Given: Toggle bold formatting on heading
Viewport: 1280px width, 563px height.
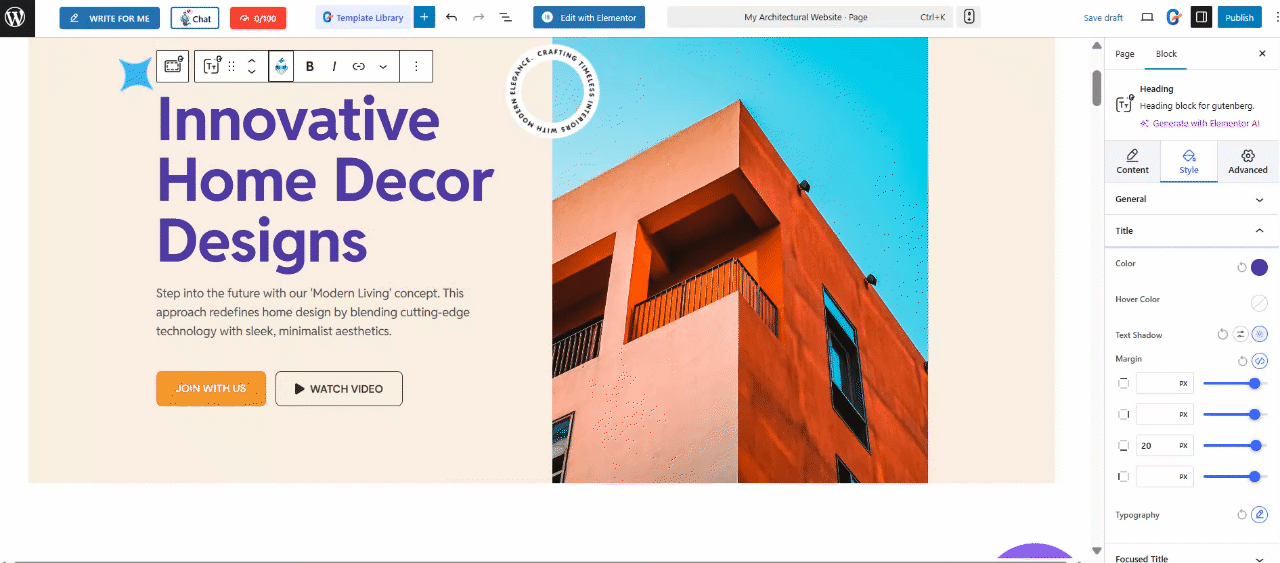Looking at the screenshot, I should [310, 66].
